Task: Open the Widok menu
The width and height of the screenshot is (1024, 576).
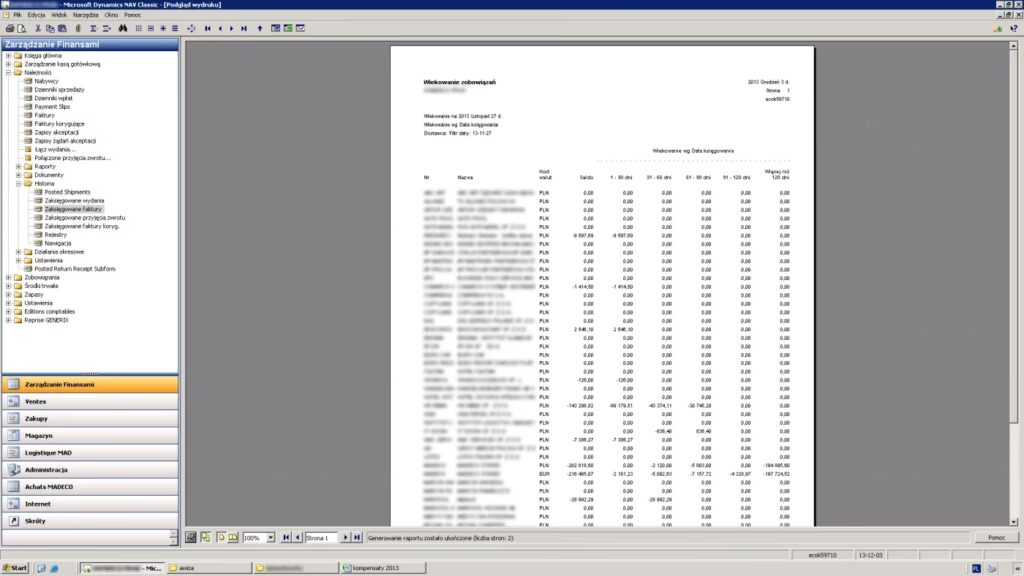Action: (x=59, y=16)
